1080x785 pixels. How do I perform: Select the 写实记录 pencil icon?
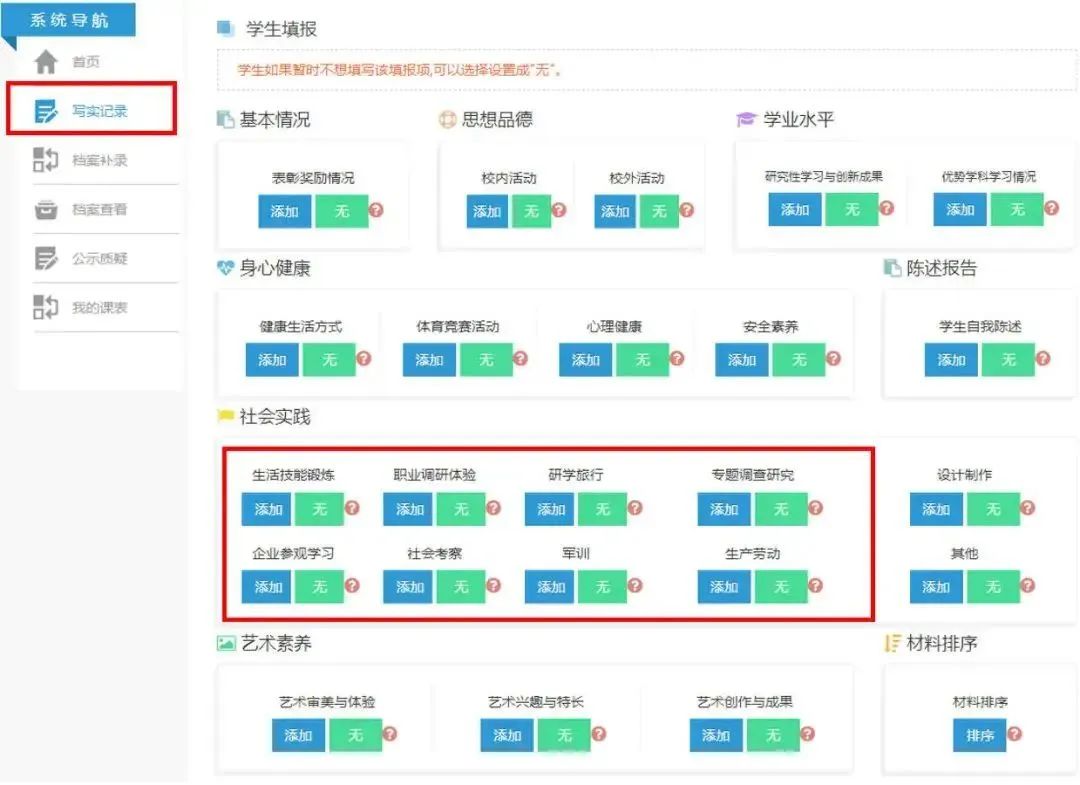click(x=45, y=111)
